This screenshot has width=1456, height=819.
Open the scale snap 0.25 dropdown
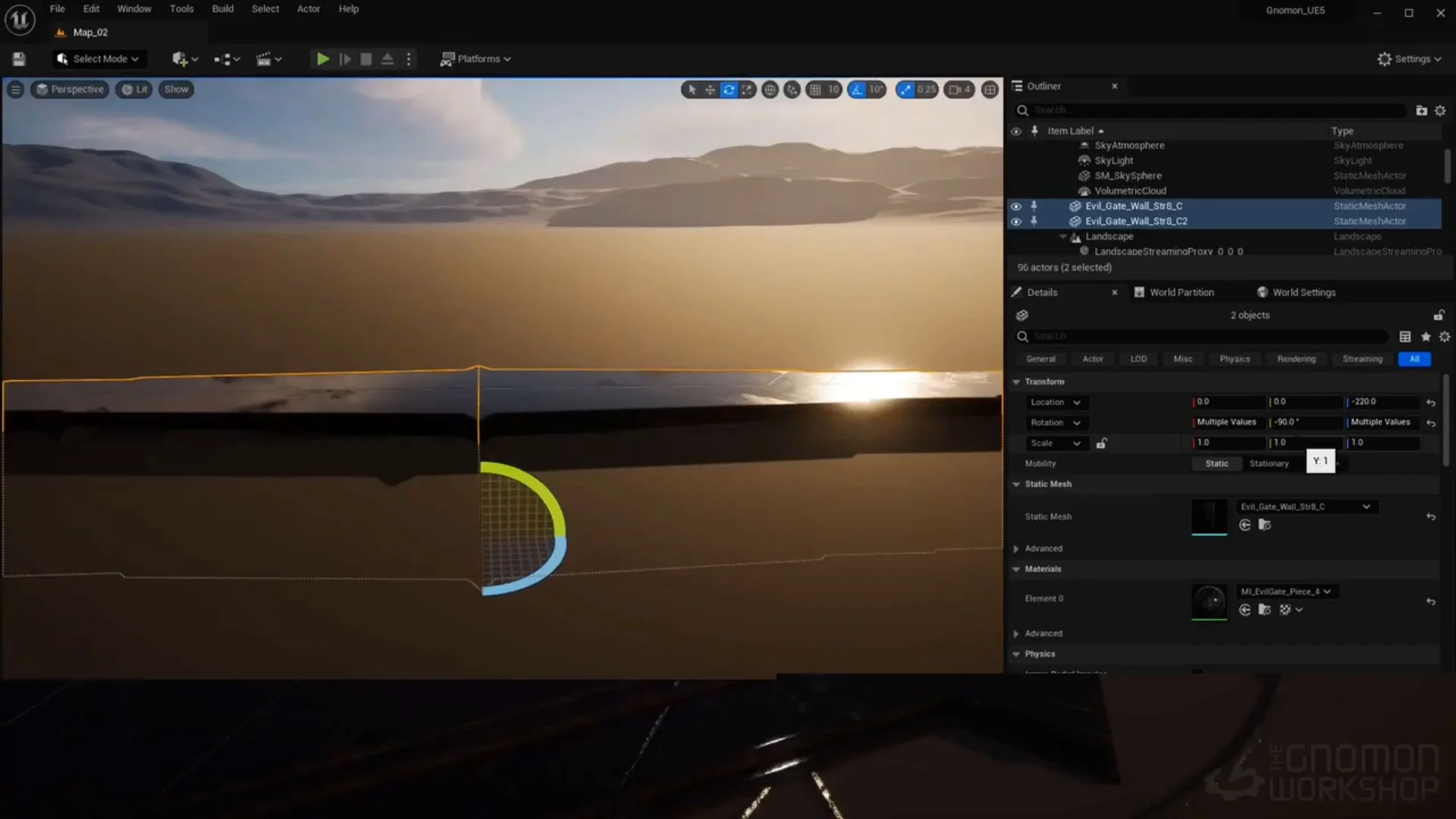point(926,89)
